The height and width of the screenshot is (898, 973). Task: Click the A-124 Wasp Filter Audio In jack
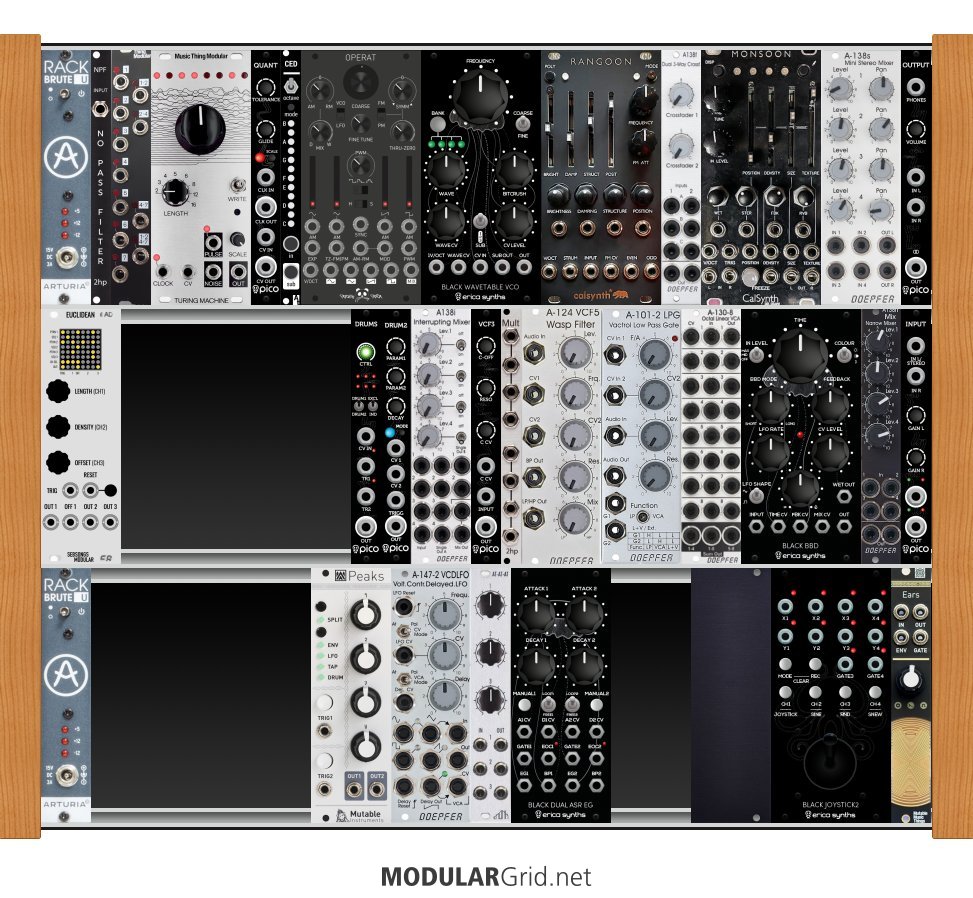[x=534, y=352]
